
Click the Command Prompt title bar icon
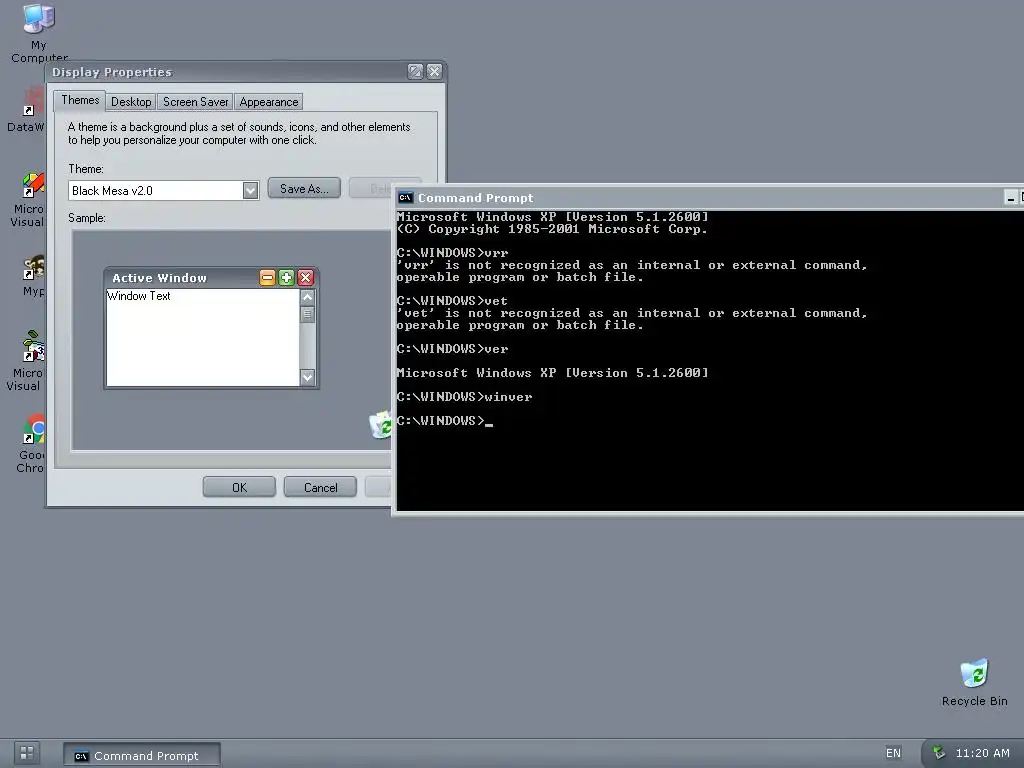click(x=405, y=197)
